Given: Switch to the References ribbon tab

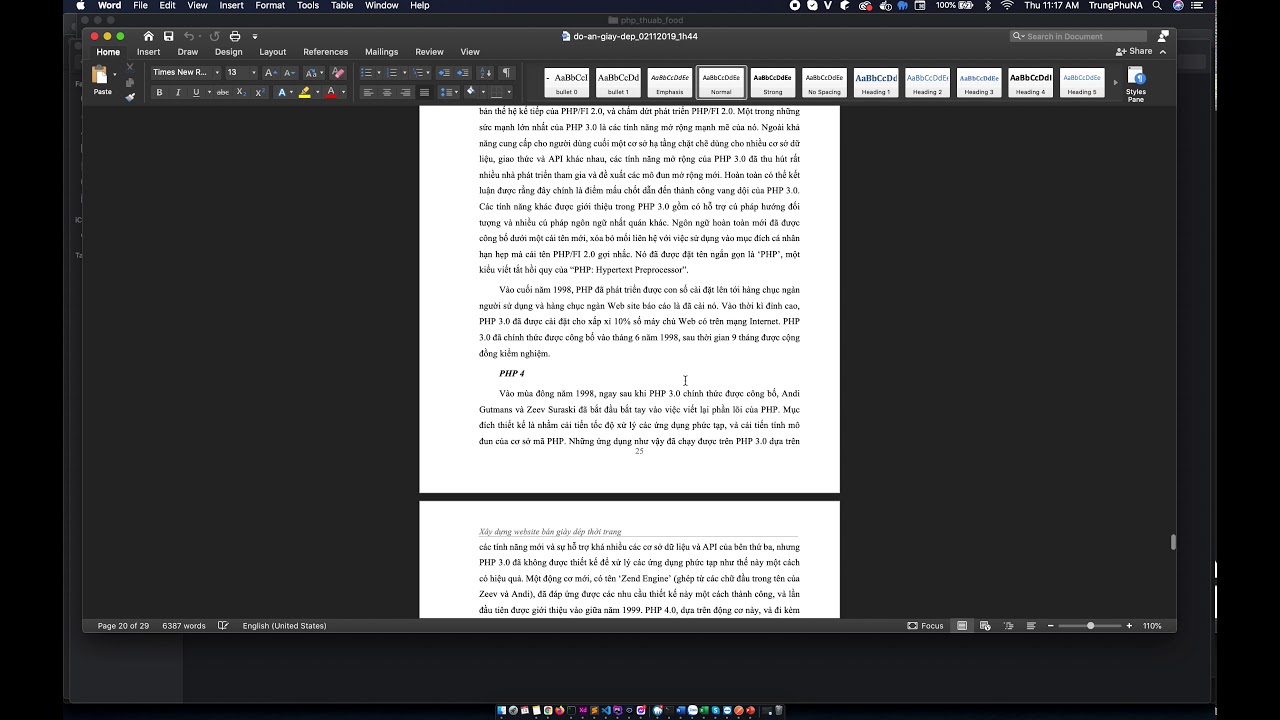Looking at the screenshot, I should (325, 52).
